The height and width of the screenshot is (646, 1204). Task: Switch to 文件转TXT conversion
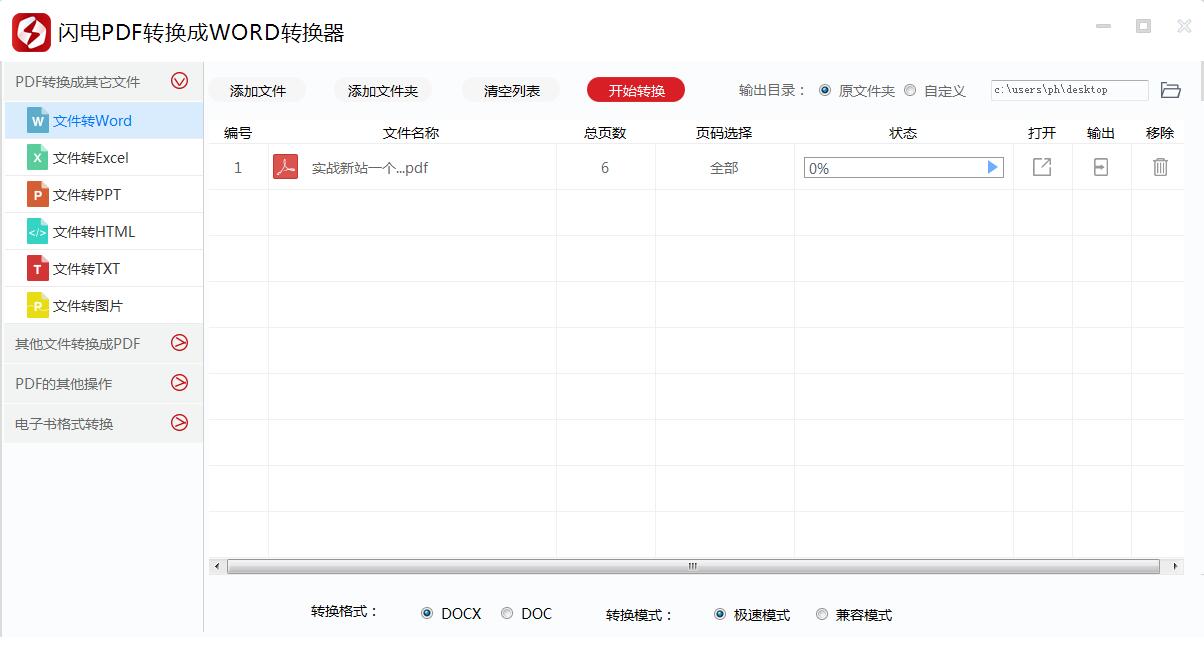88,268
